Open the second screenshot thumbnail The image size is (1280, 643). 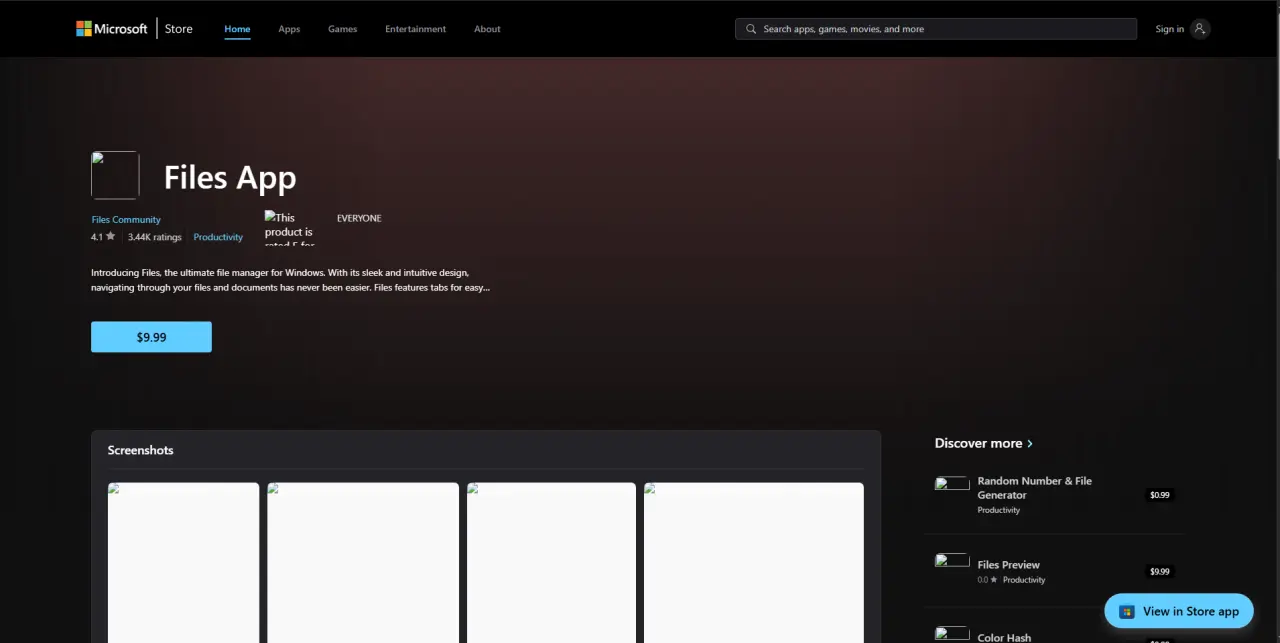[363, 562]
